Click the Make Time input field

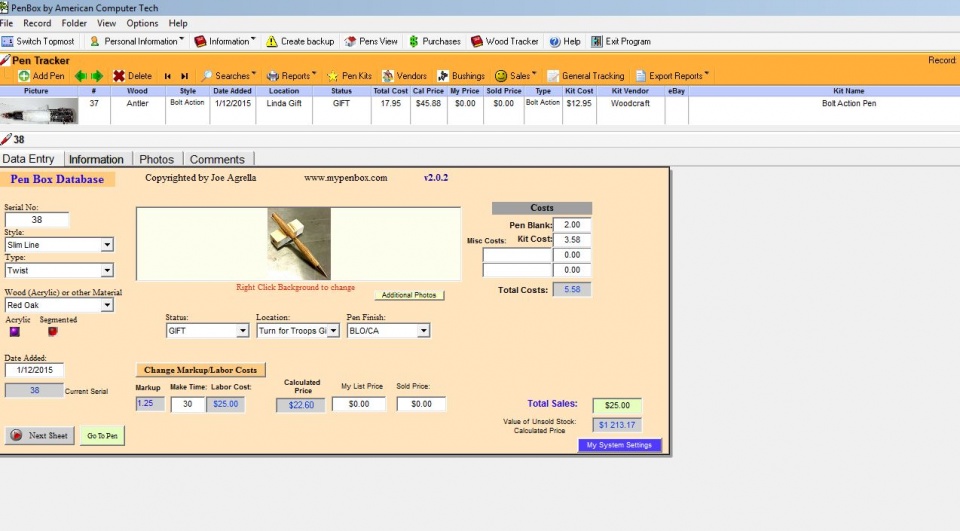point(187,405)
